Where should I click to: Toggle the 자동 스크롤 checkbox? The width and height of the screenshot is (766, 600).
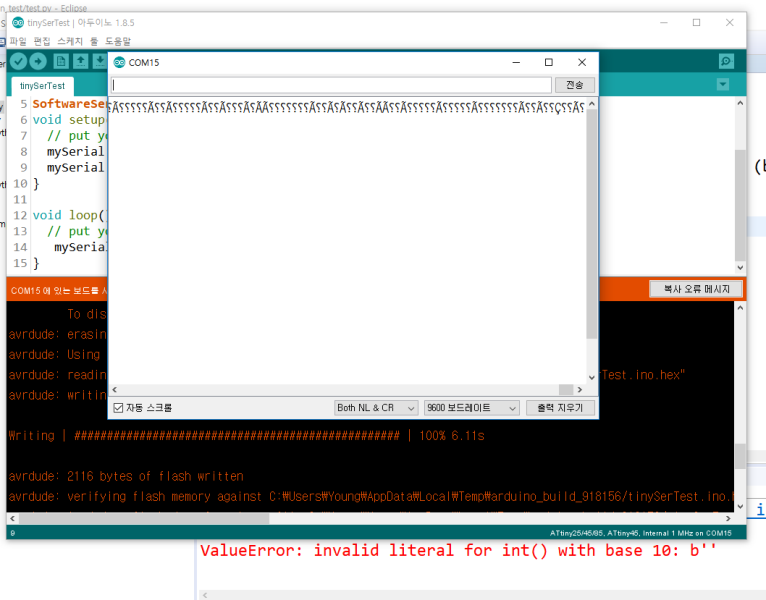118,407
